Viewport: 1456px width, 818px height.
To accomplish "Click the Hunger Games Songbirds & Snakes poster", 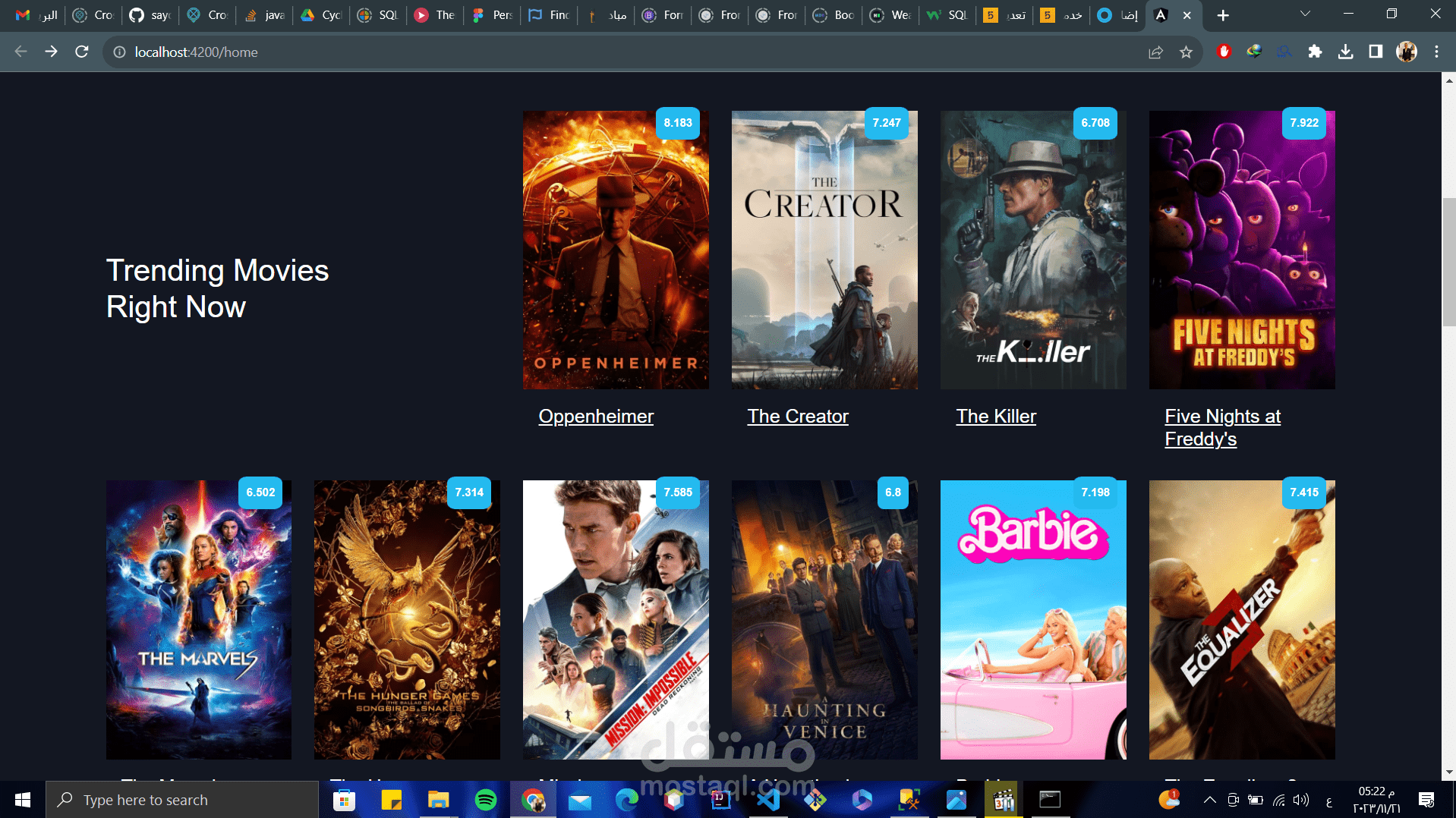I will pos(407,620).
